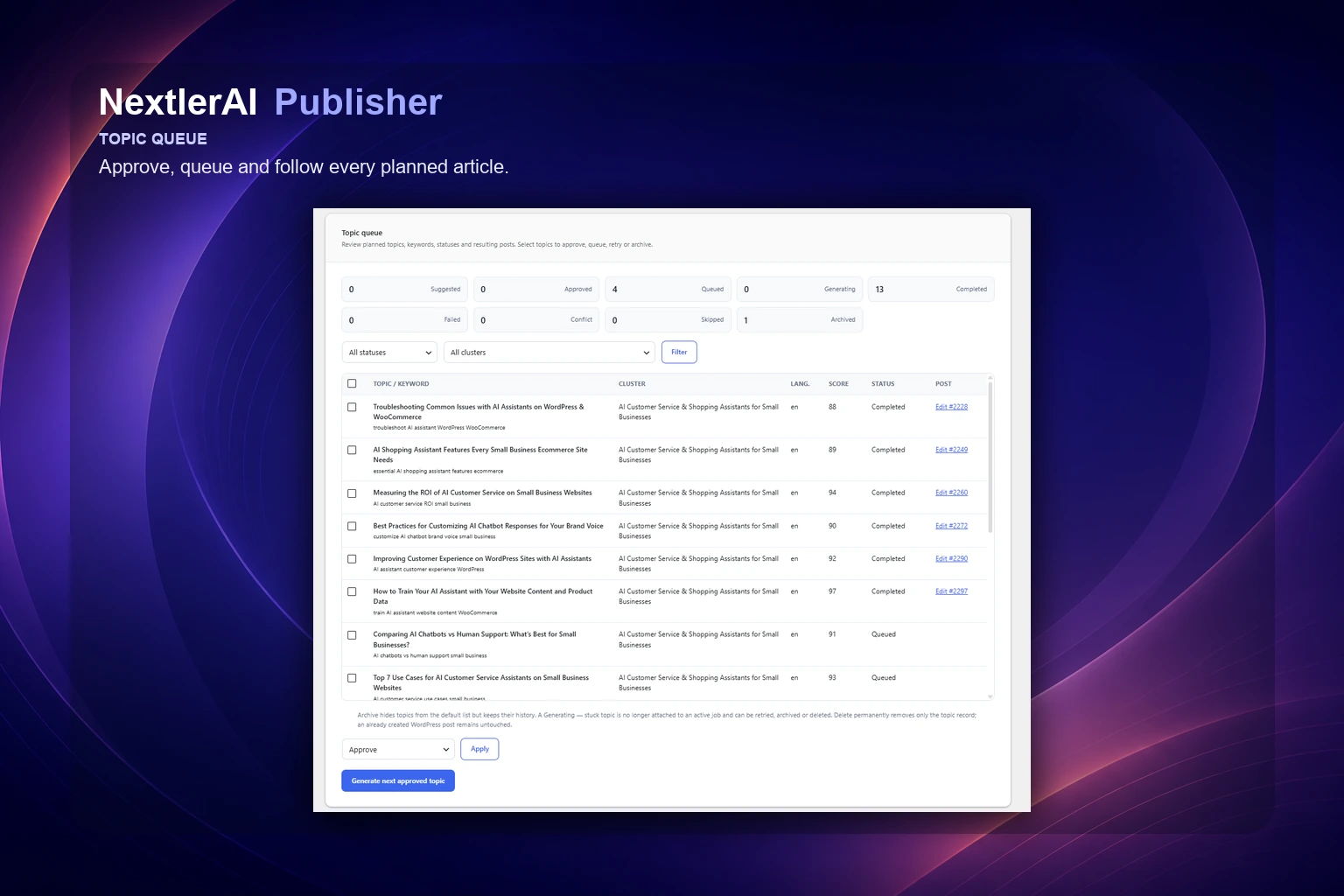Check the Troubleshooting Common Issues topic row

click(352, 407)
